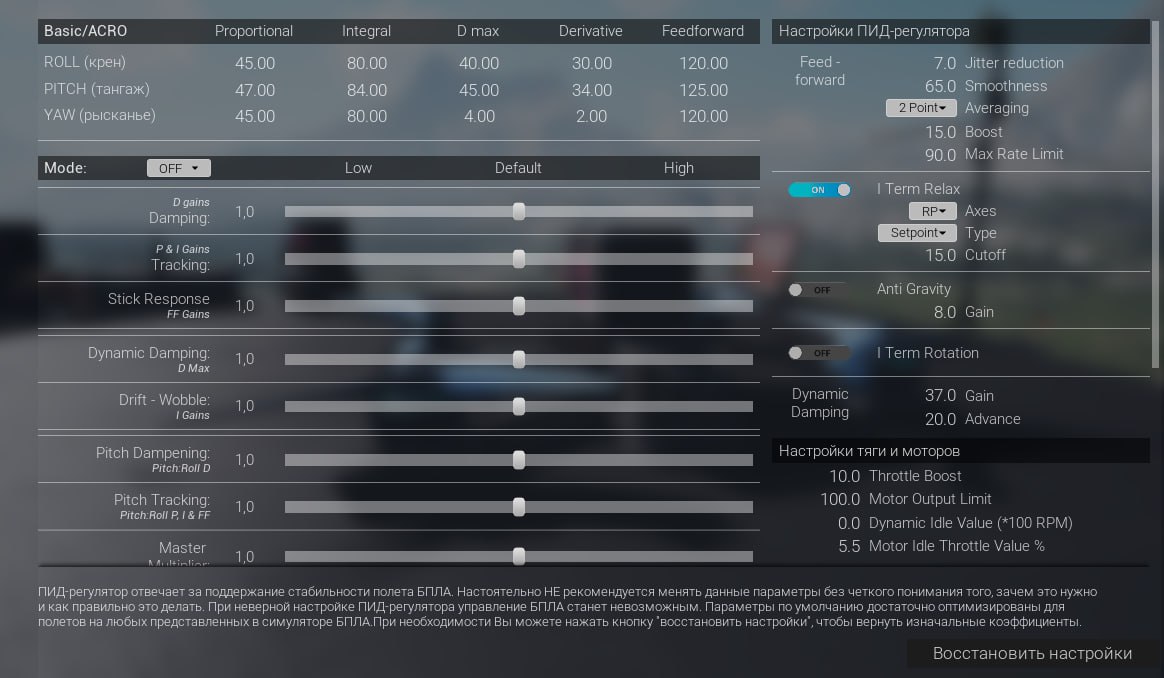Click the High slider scale label

(679, 168)
